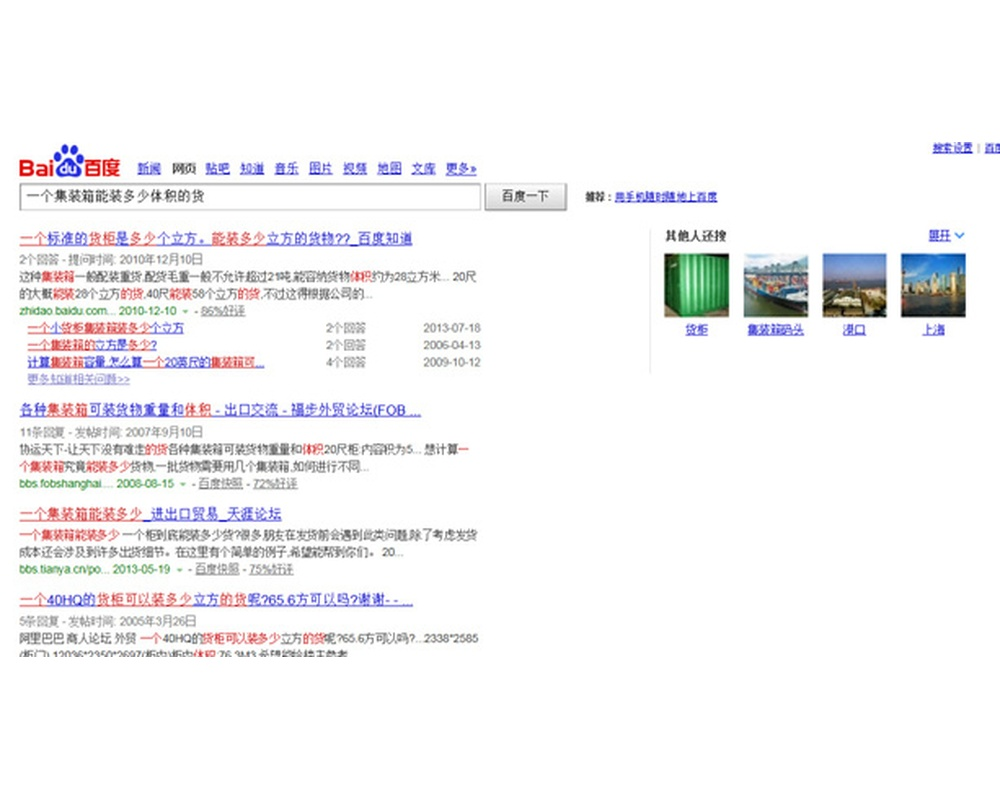Image resolution: width=1000 pixels, height=800 pixels.
Task: Click the 2006-04-13 date text
Action: click(x=452, y=345)
